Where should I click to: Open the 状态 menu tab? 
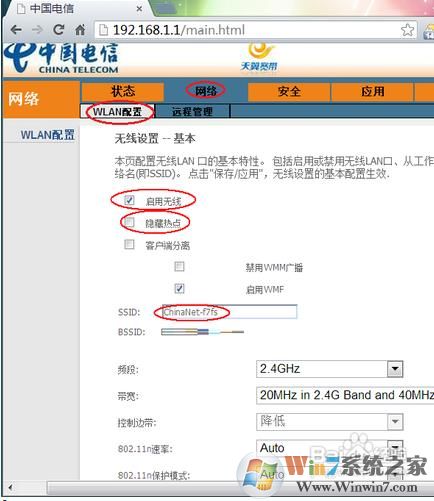click(x=123, y=91)
